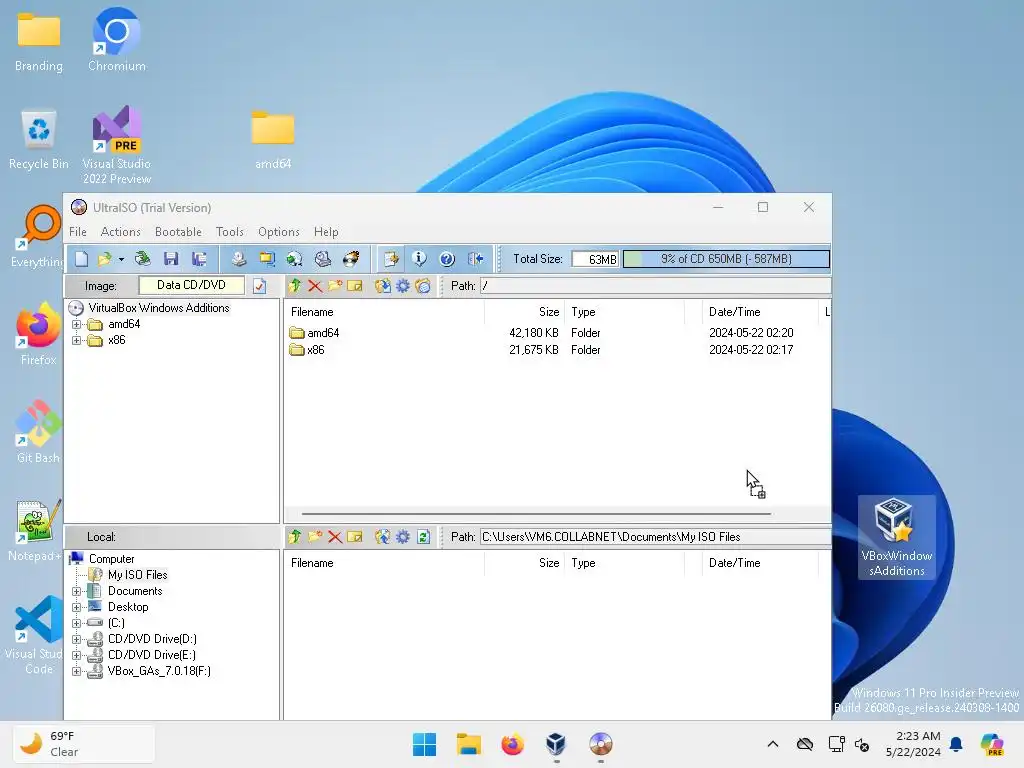
Task: Expand the x86 node in image tree
Action: [76, 340]
